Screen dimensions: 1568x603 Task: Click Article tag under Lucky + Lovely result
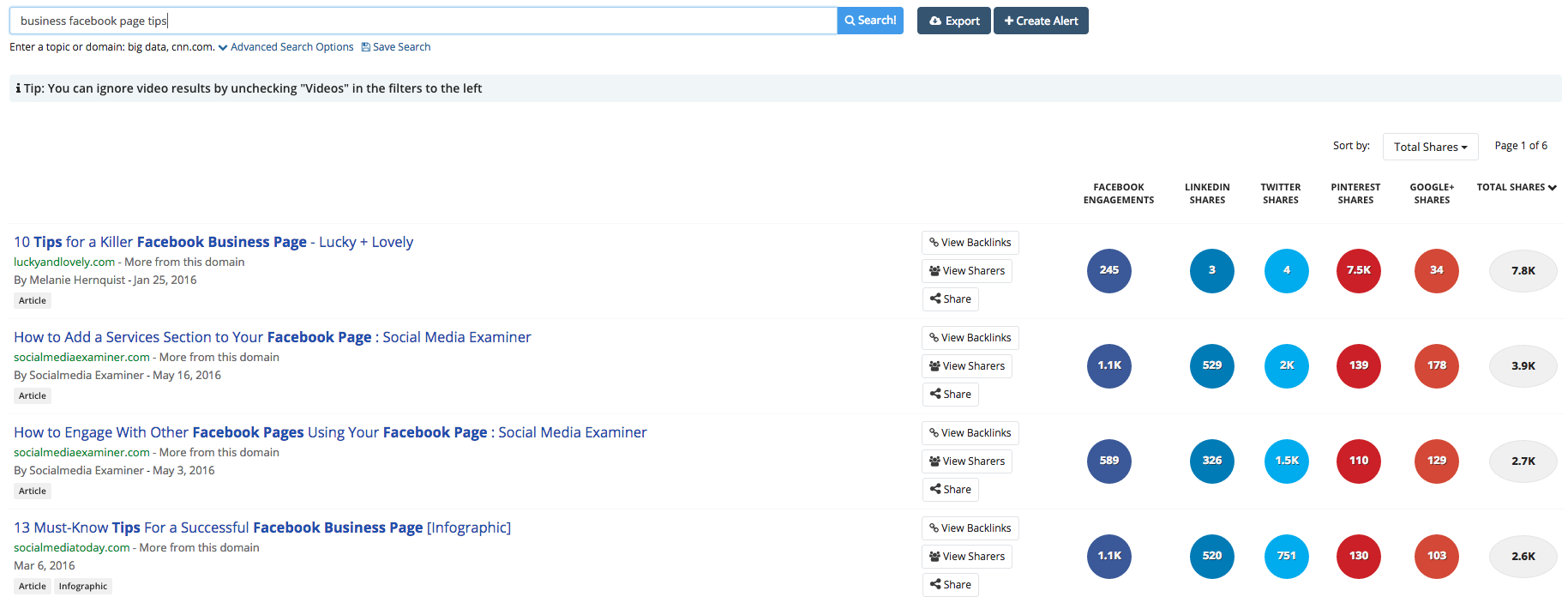[33, 301]
